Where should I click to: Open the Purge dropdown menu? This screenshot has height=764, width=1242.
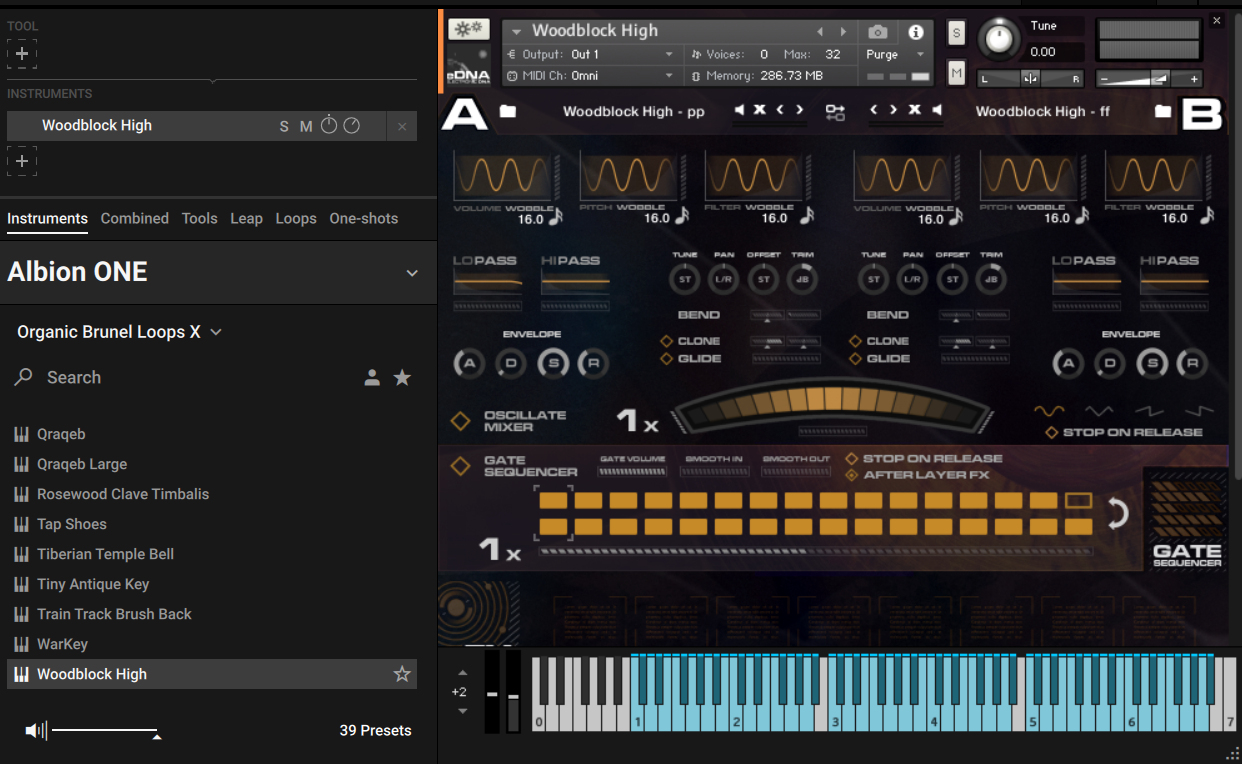pyautogui.click(x=897, y=54)
